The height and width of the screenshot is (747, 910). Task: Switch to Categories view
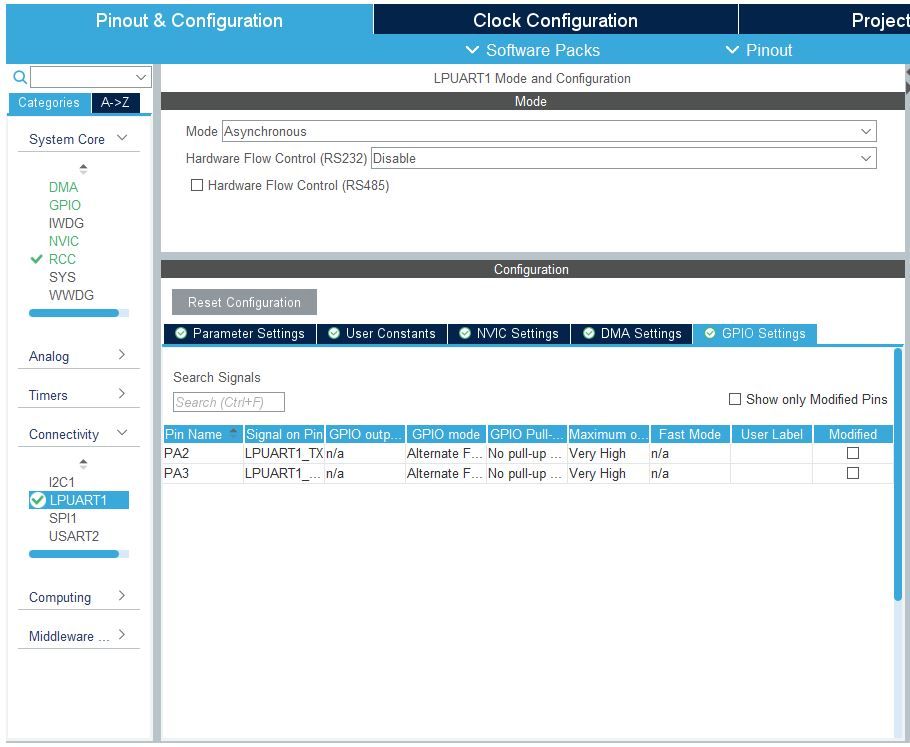point(49,103)
